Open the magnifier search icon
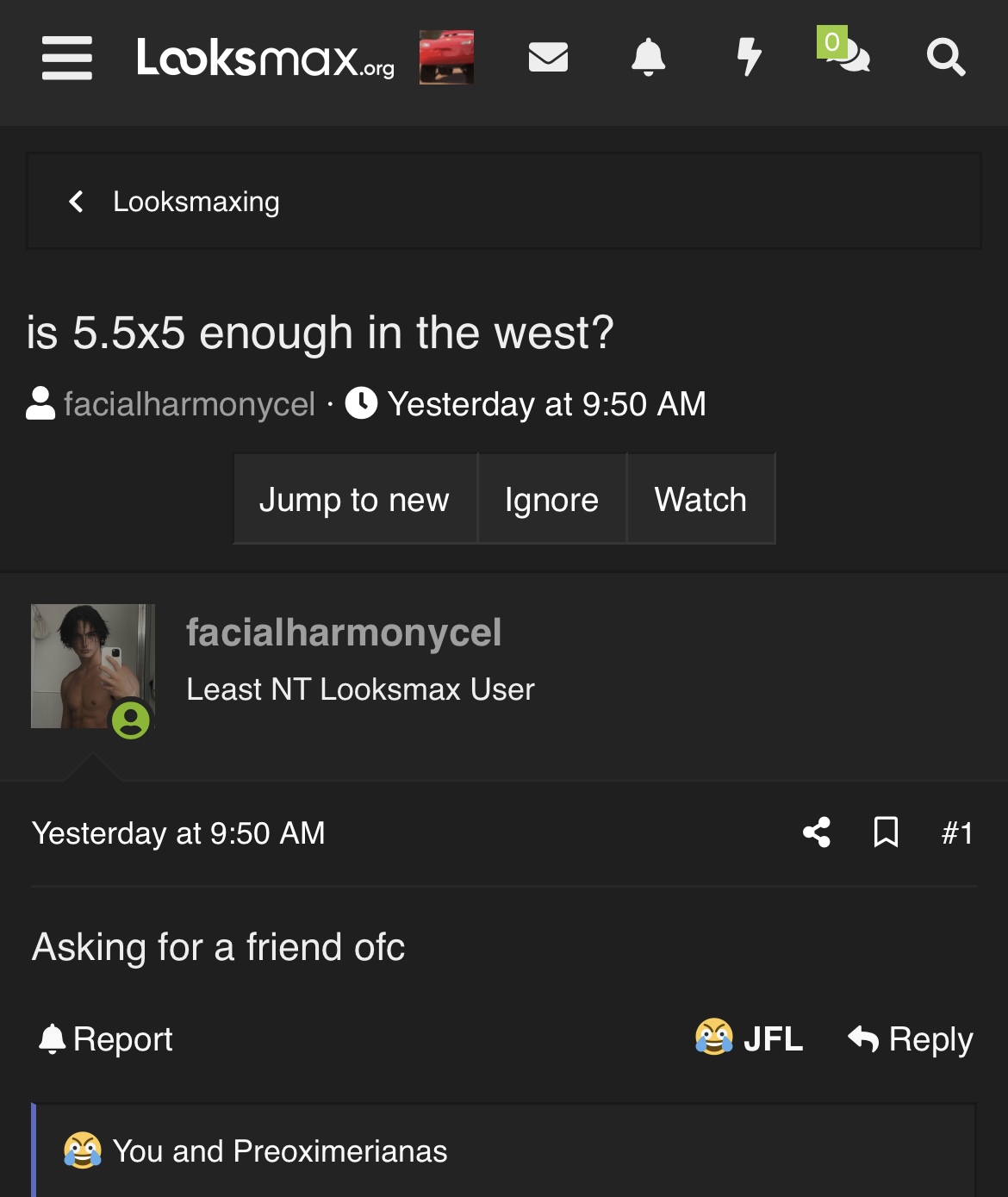The image size is (1008, 1197). [x=945, y=58]
